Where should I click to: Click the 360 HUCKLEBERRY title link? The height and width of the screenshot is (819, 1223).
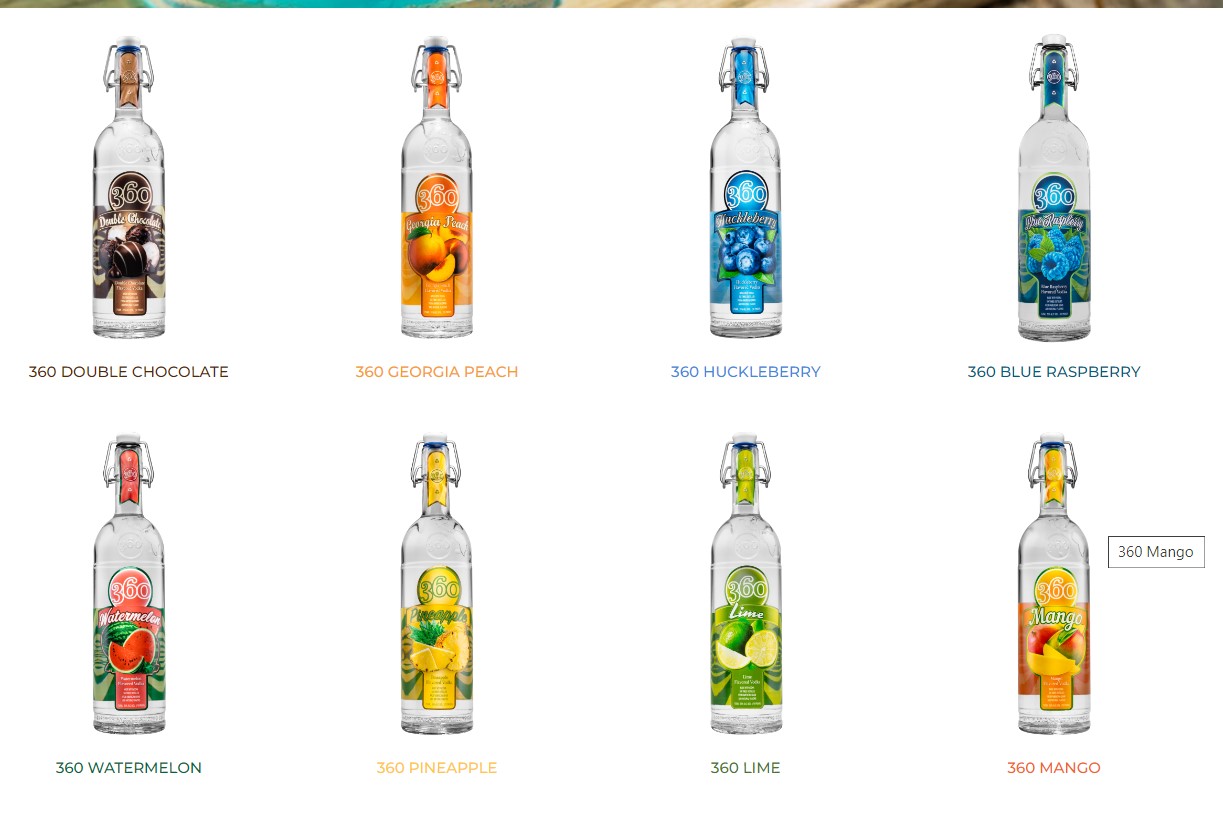pyautogui.click(x=745, y=372)
